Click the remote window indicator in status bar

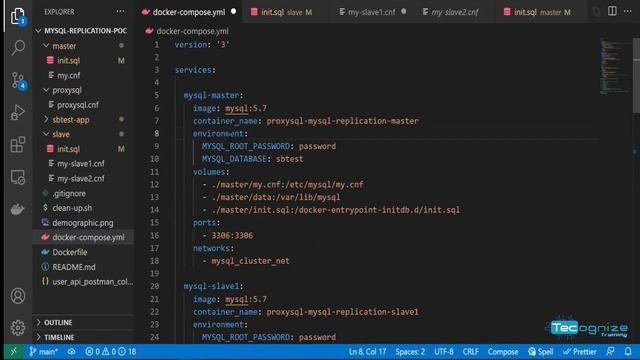13,351
